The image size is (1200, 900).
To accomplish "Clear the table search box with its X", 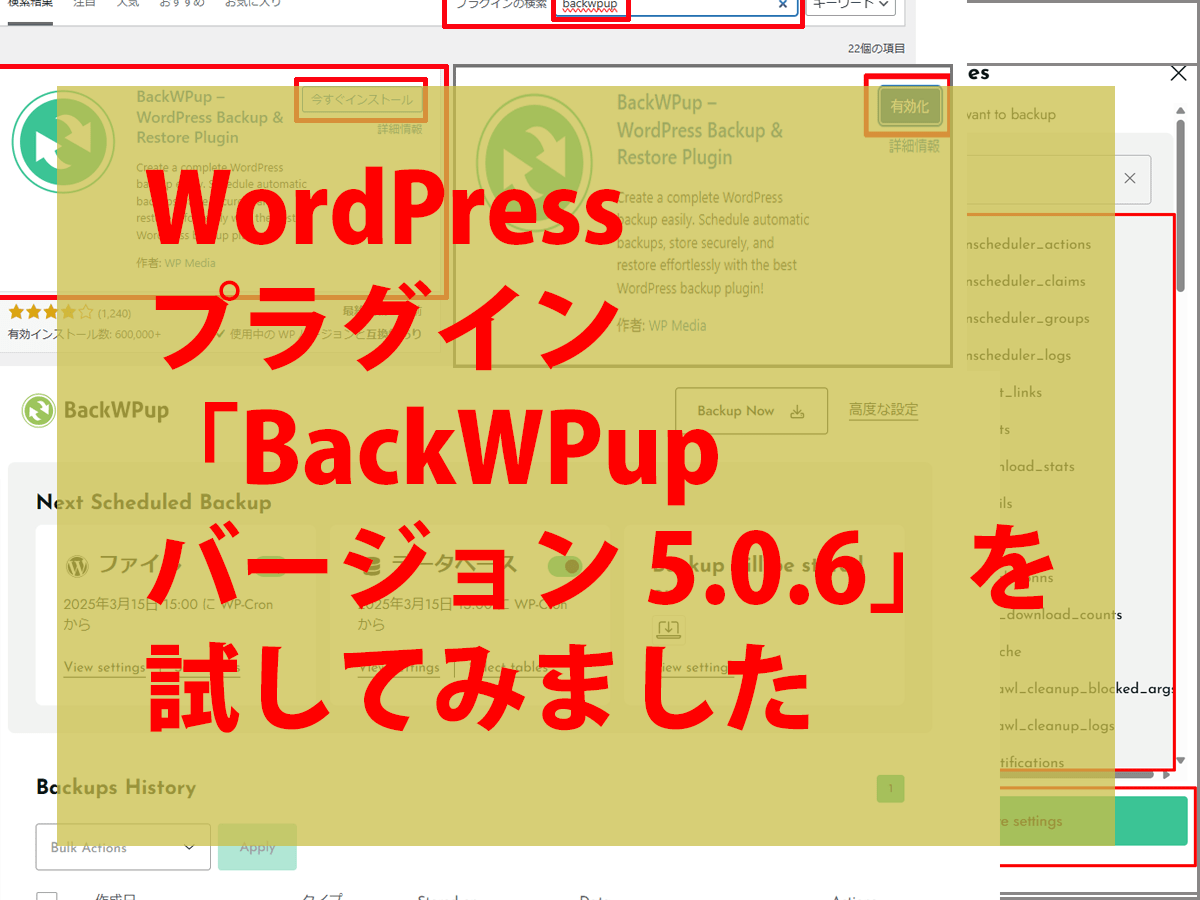I will pyautogui.click(x=1129, y=178).
